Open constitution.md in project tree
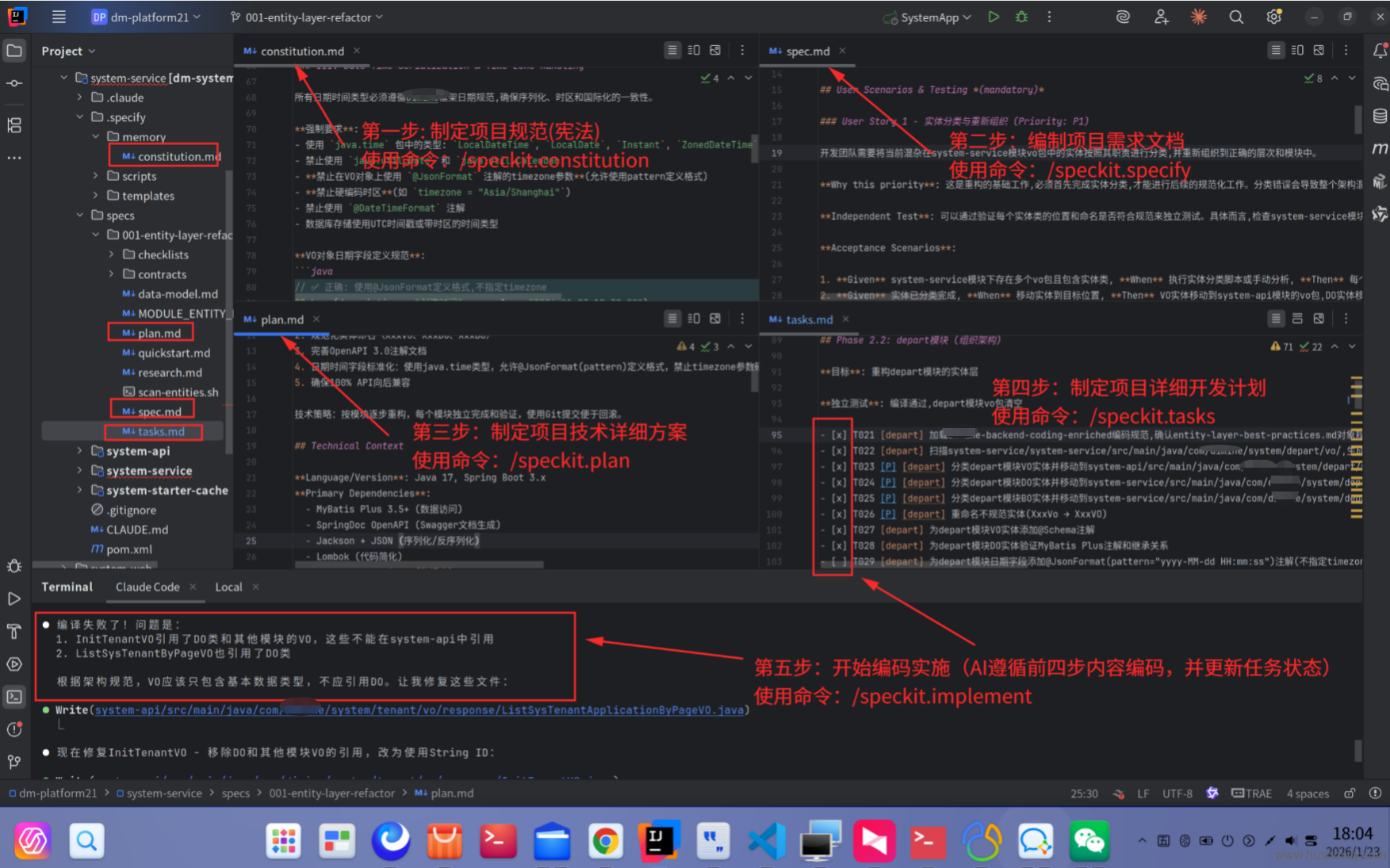Image resolution: width=1390 pixels, height=868 pixels. click(178, 156)
